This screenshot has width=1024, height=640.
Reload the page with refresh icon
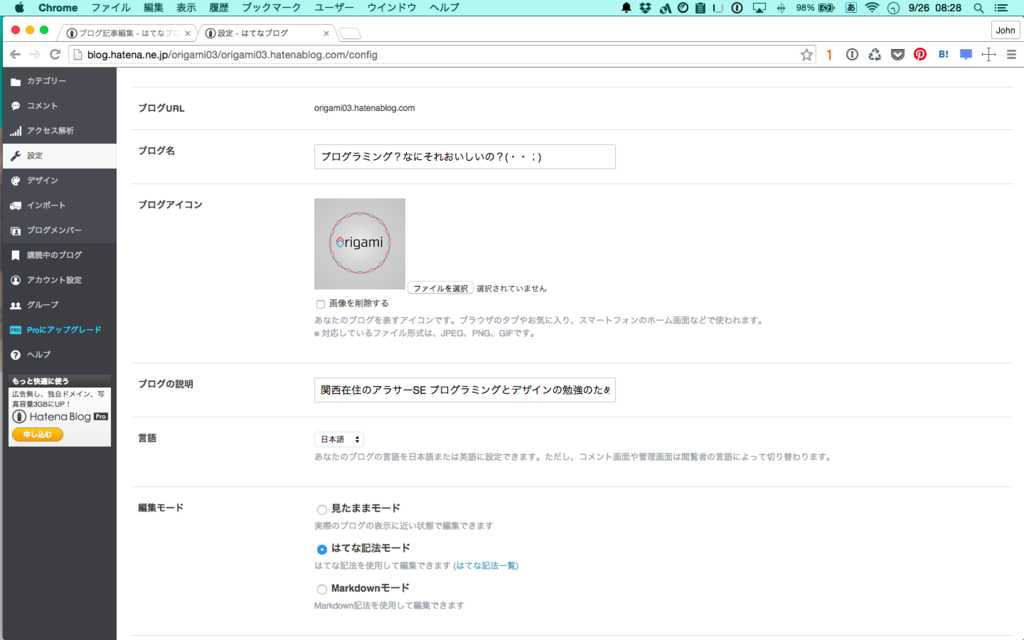[55, 55]
